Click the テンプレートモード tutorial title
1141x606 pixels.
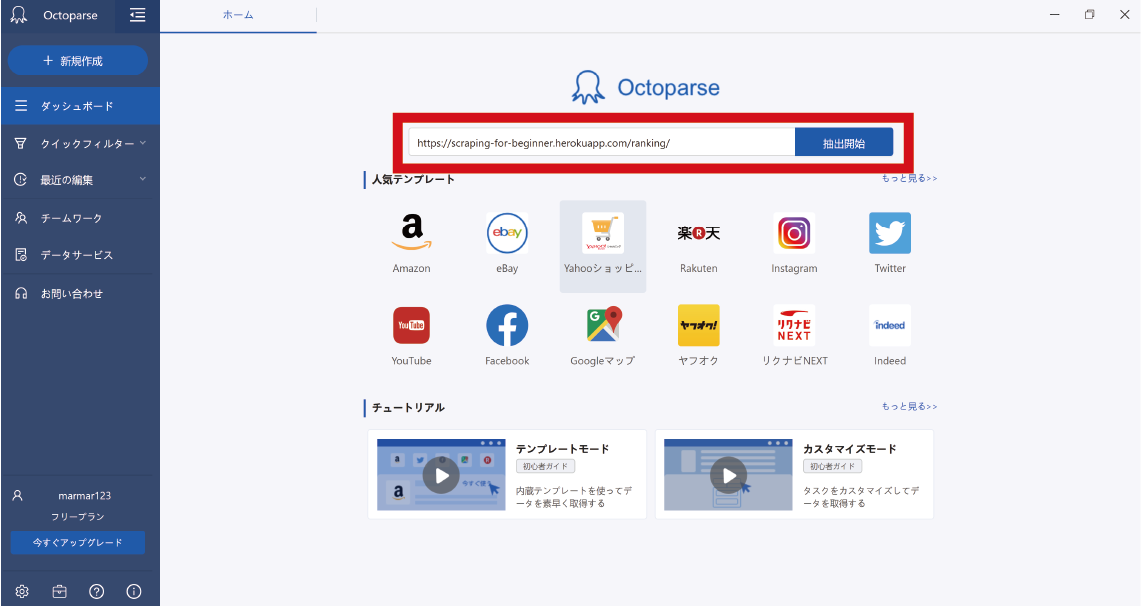(x=562, y=449)
